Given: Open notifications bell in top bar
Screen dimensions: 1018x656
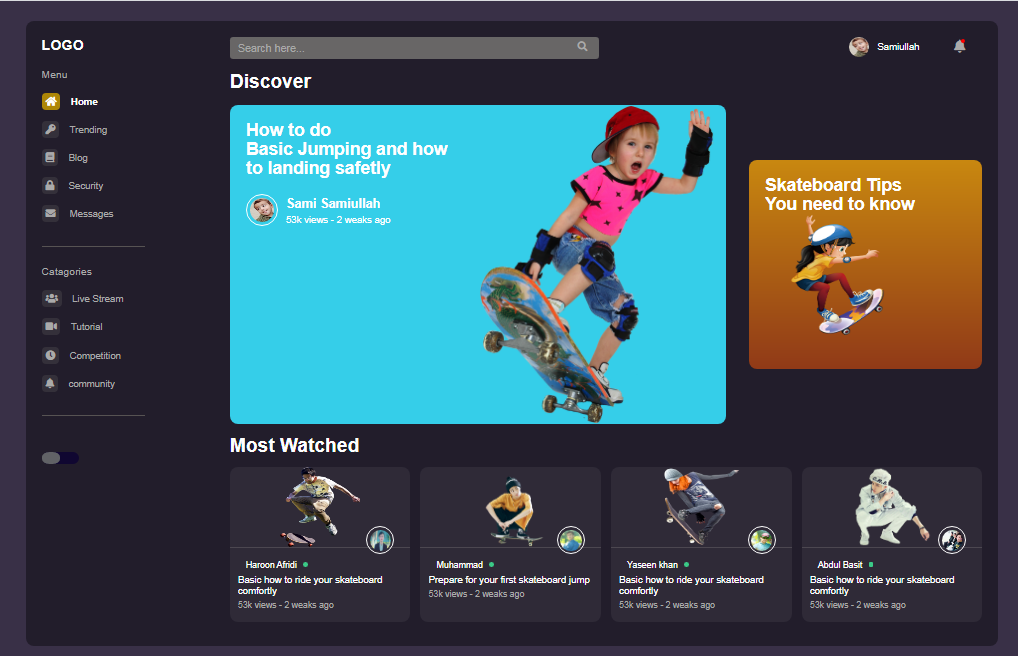Looking at the screenshot, I should (960, 47).
